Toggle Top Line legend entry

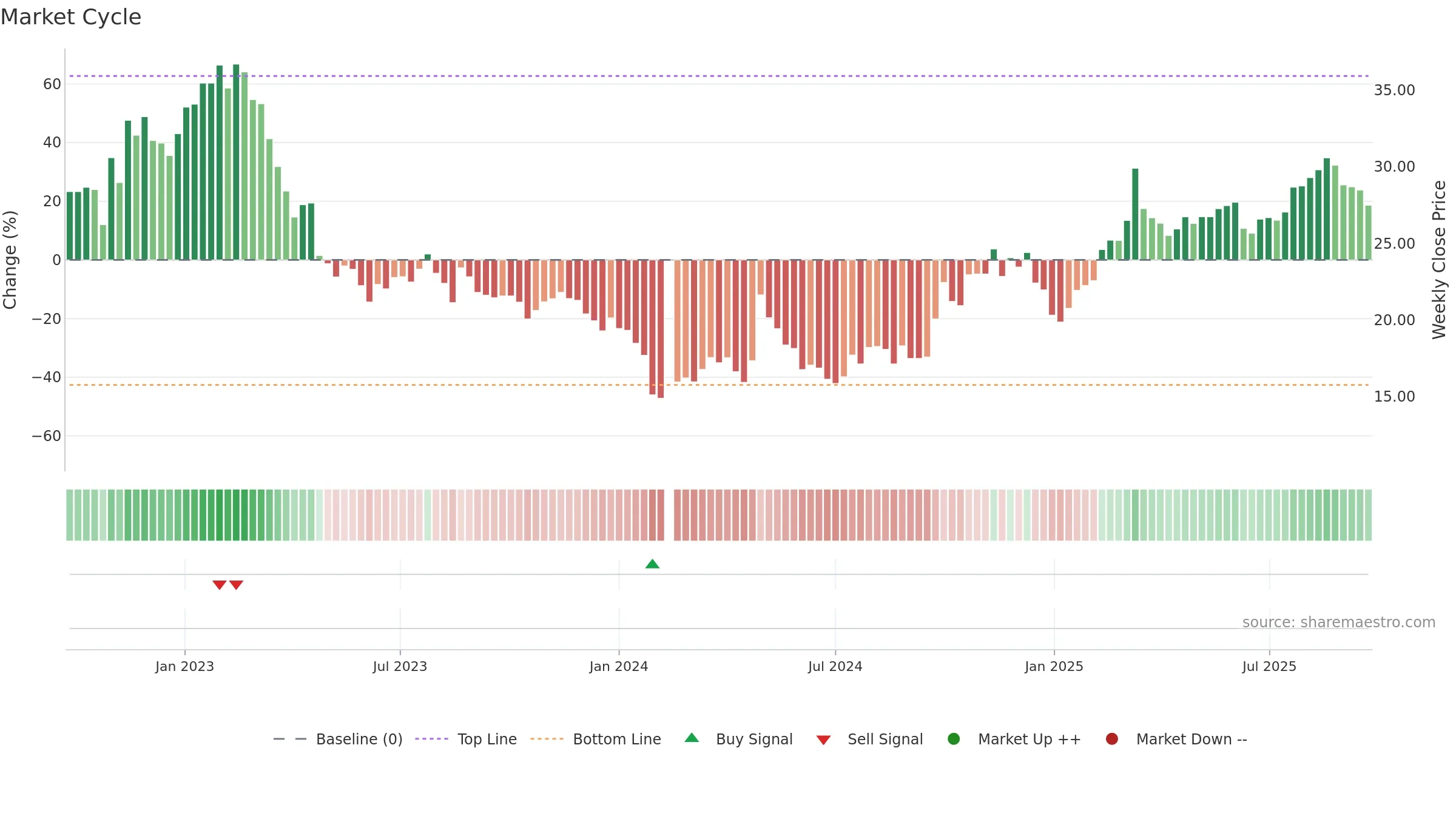point(466,739)
